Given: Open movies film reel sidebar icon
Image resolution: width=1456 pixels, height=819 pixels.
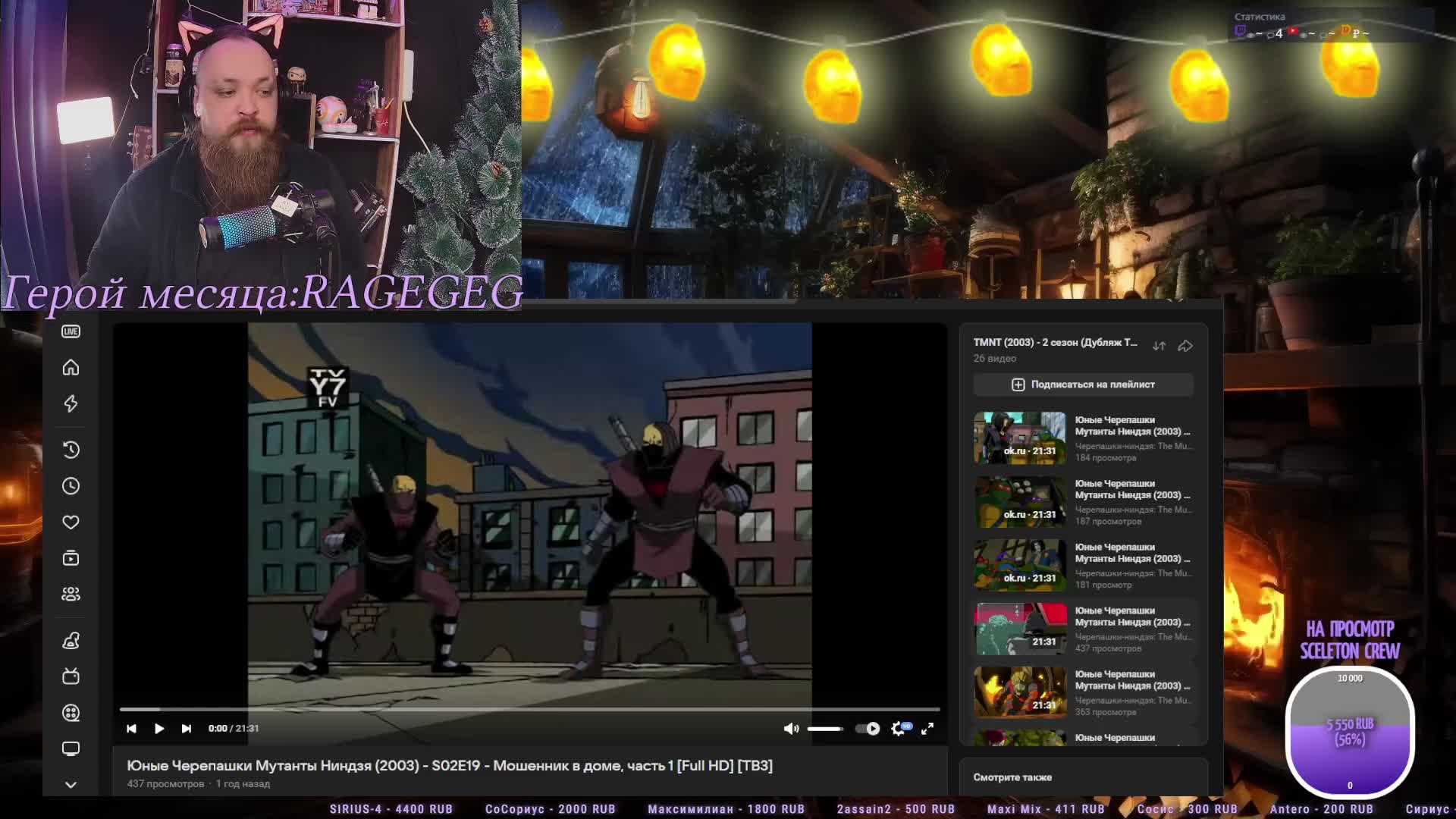Looking at the screenshot, I should click(x=71, y=713).
